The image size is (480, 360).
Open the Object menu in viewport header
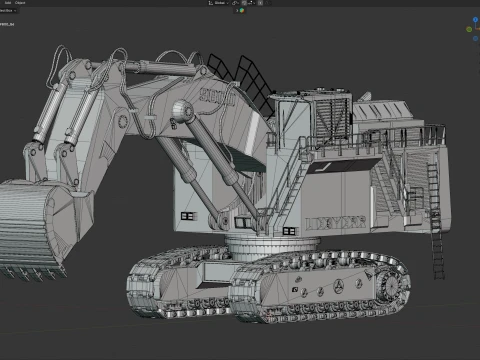click(x=20, y=3)
